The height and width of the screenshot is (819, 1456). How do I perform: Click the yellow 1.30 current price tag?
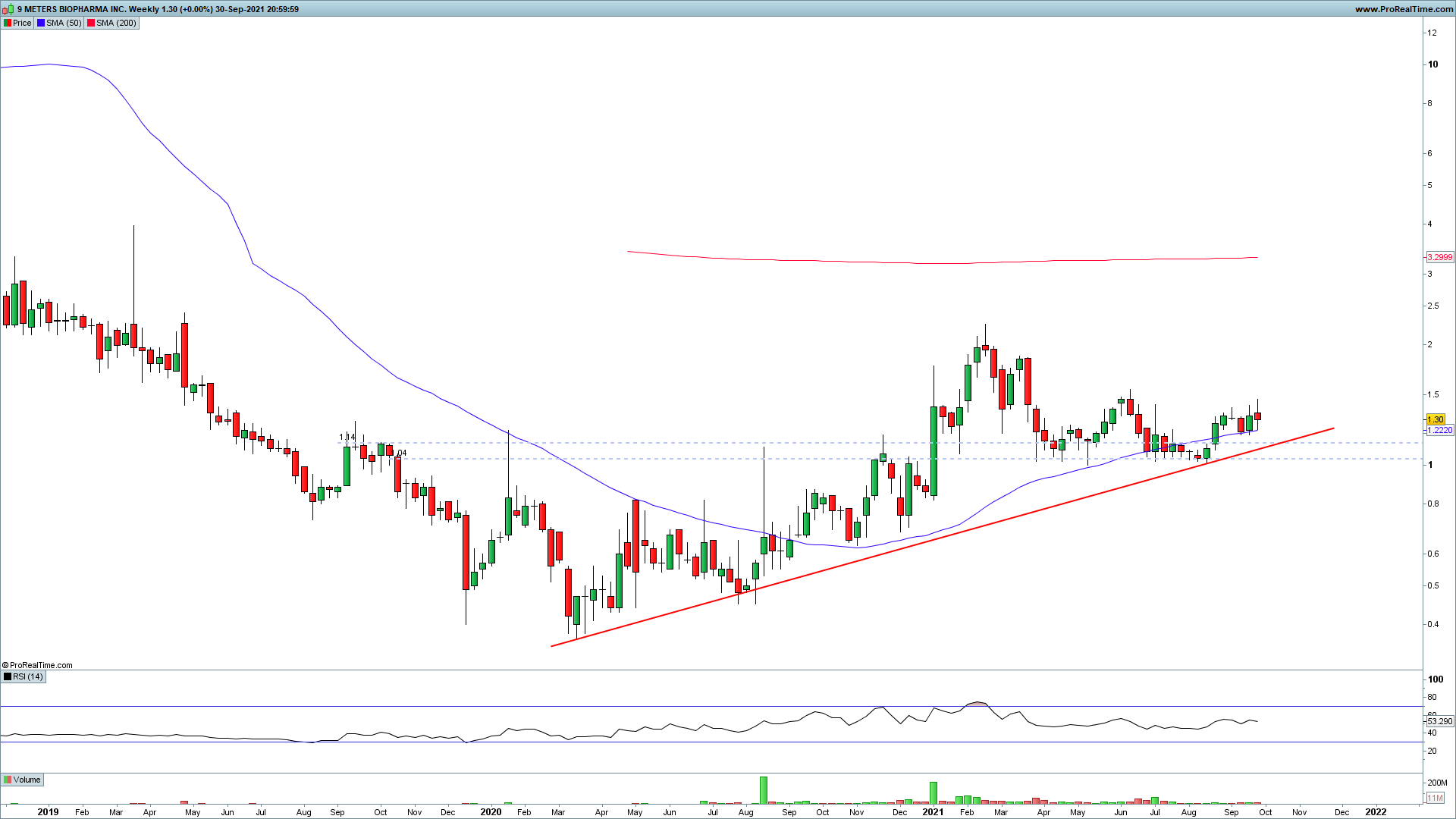(1435, 419)
